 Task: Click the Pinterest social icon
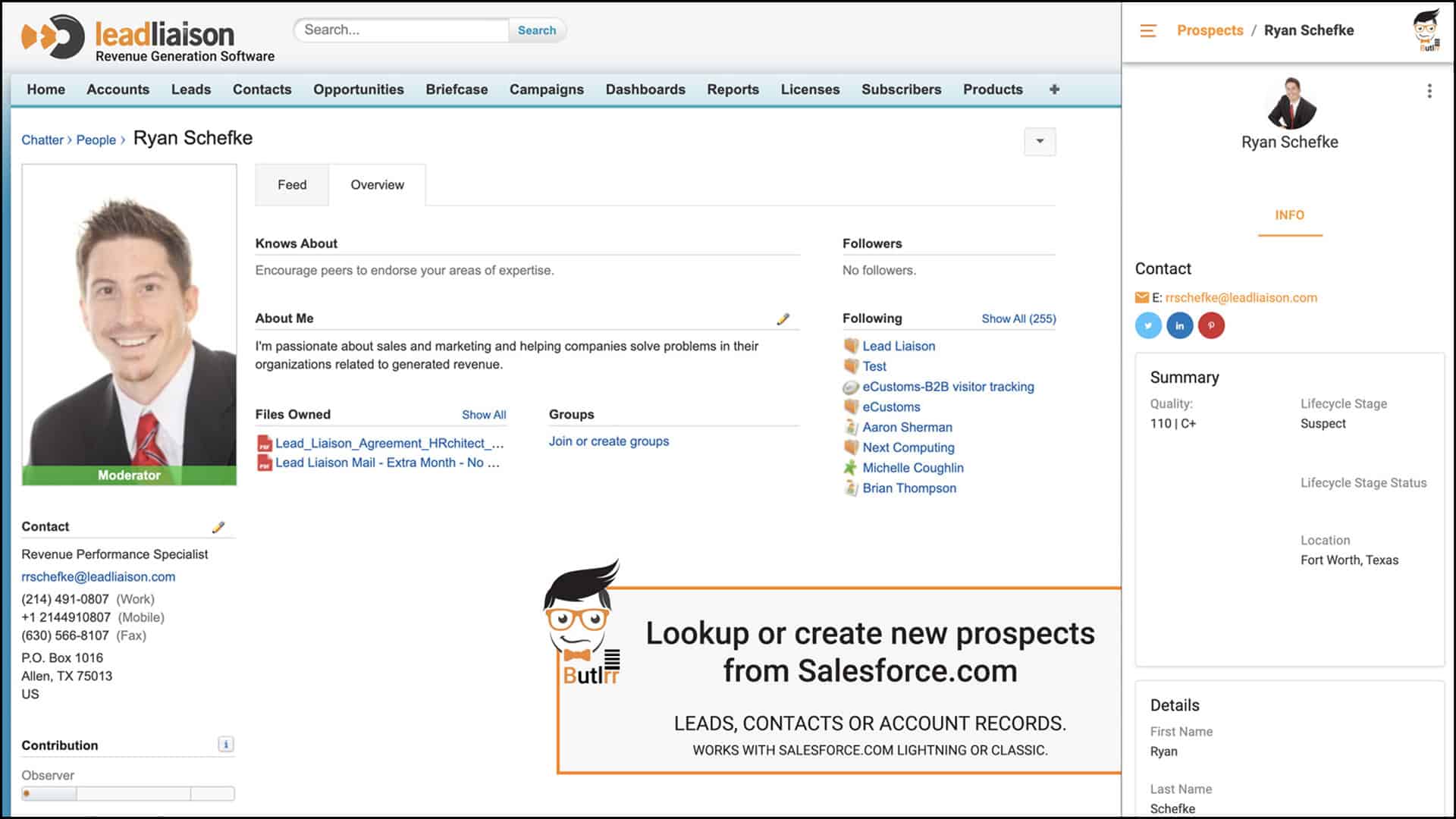[x=1211, y=326]
